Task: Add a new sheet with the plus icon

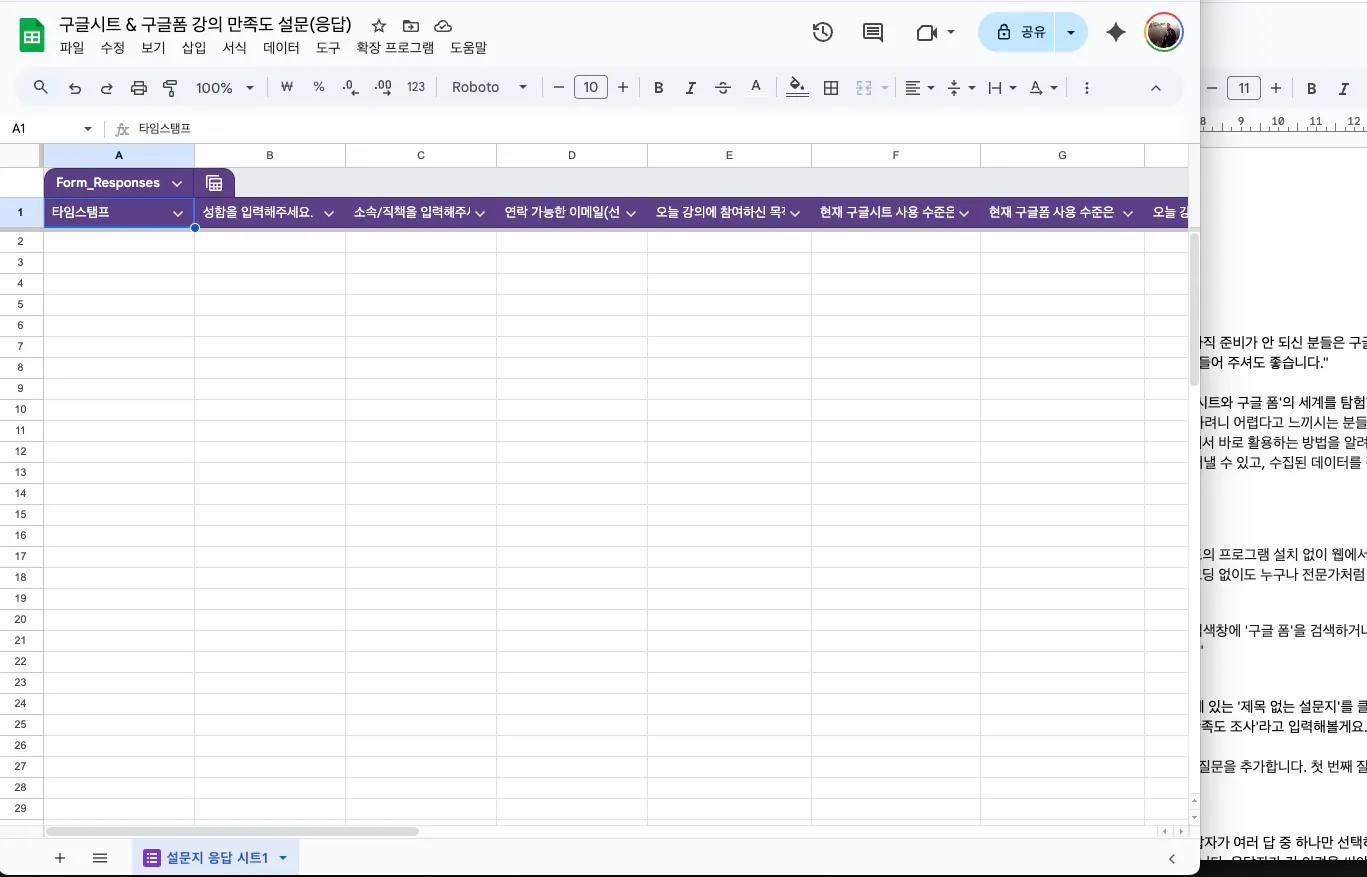Action: click(60, 858)
